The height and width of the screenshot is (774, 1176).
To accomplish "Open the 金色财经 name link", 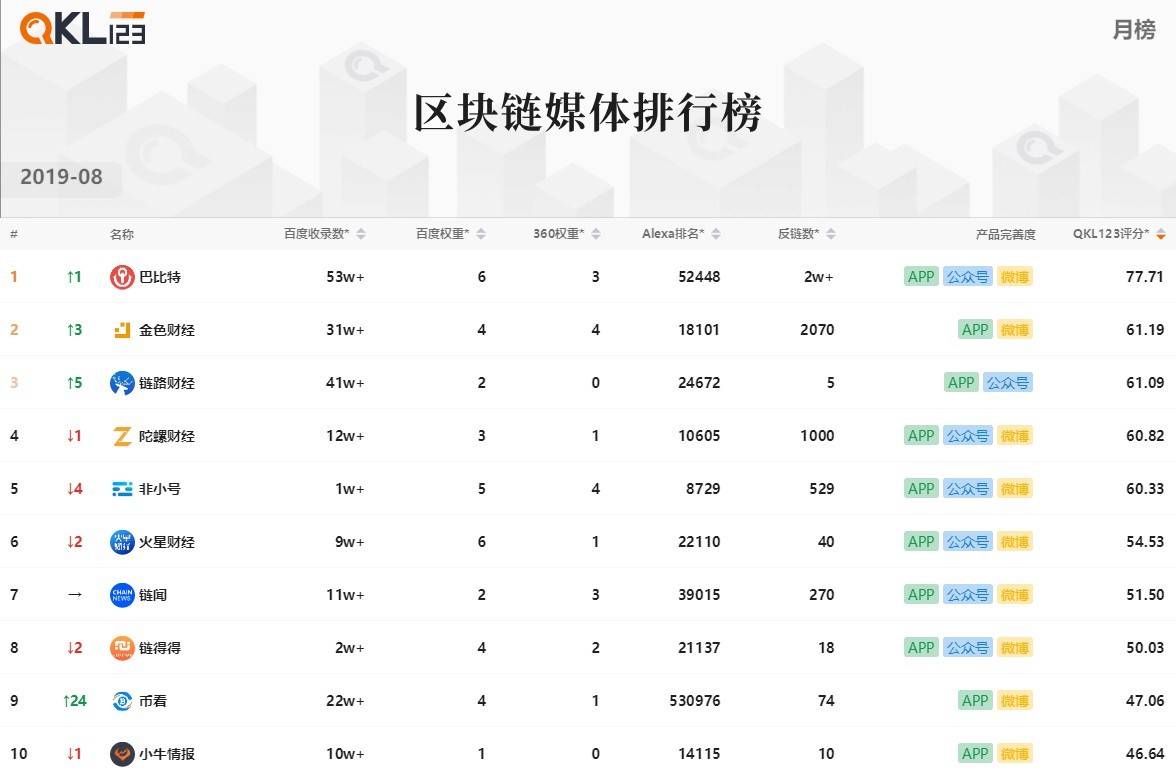I will [166, 330].
